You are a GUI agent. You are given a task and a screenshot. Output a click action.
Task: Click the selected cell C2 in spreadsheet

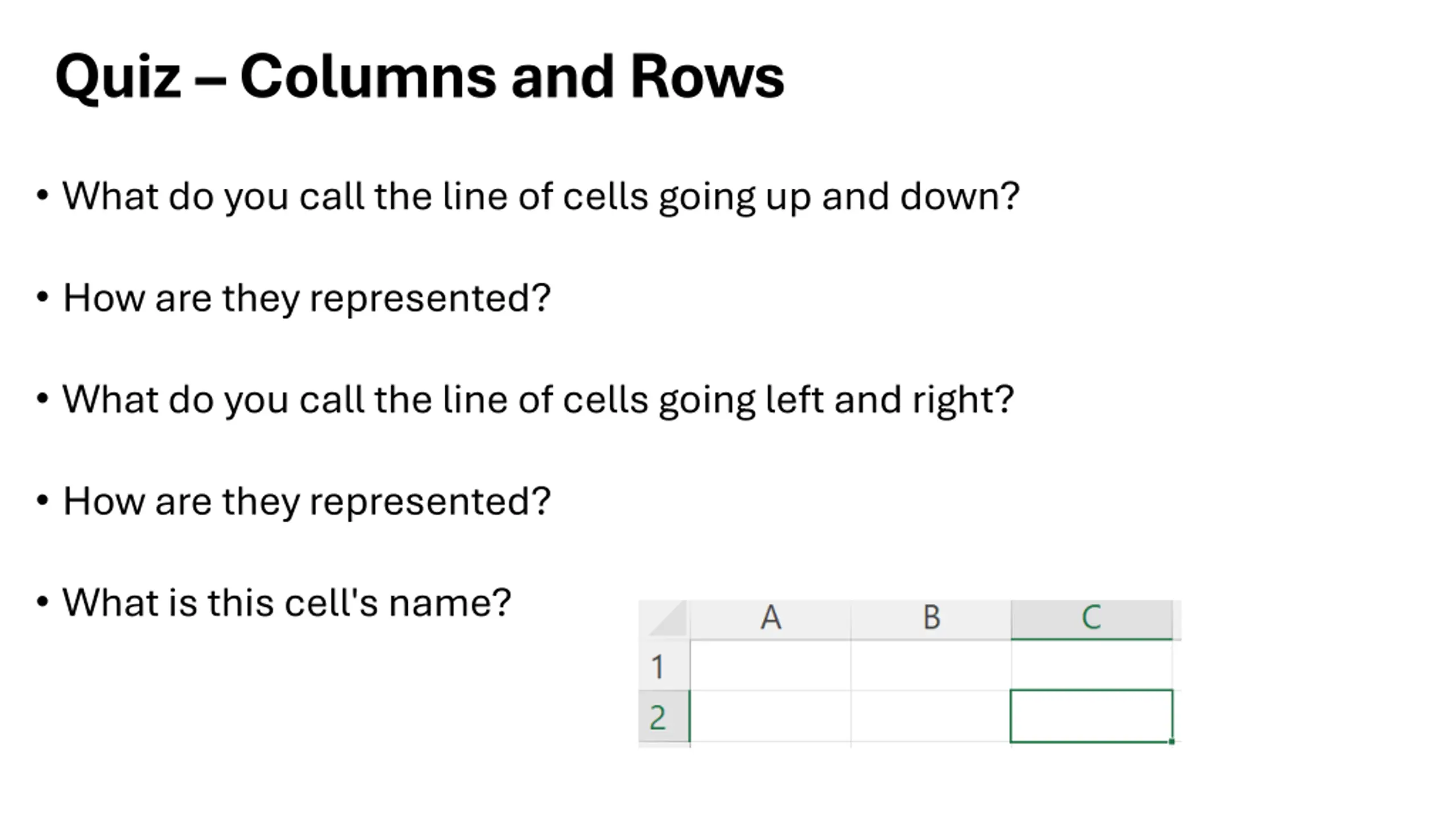click(x=1091, y=716)
